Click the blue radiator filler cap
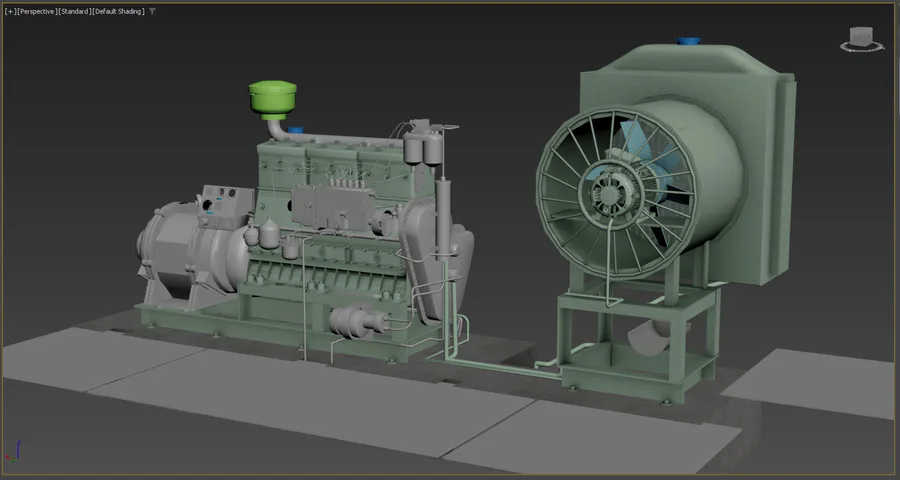Image resolution: width=900 pixels, height=480 pixels. [688, 41]
